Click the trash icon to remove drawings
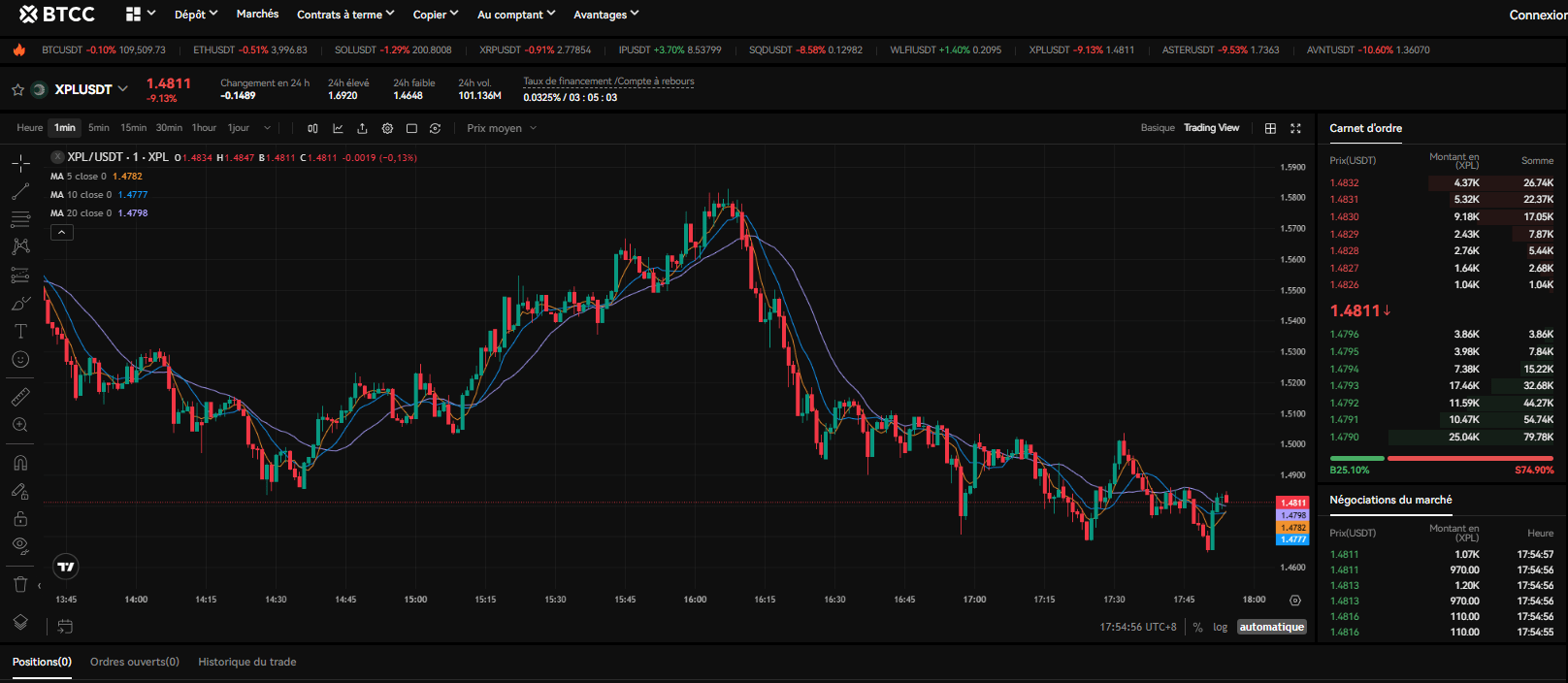 coord(20,584)
